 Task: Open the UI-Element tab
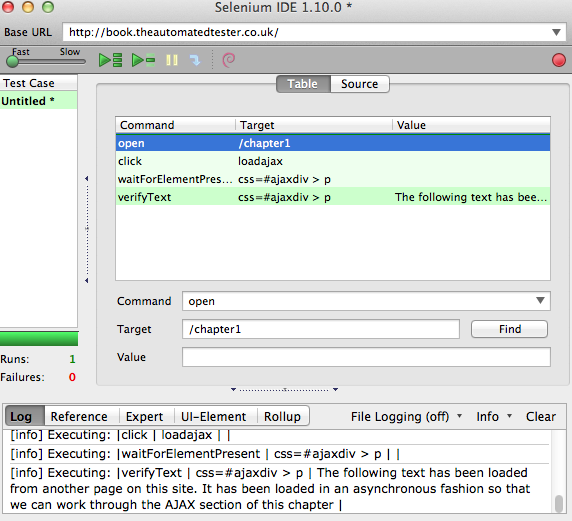click(x=214, y=416)
